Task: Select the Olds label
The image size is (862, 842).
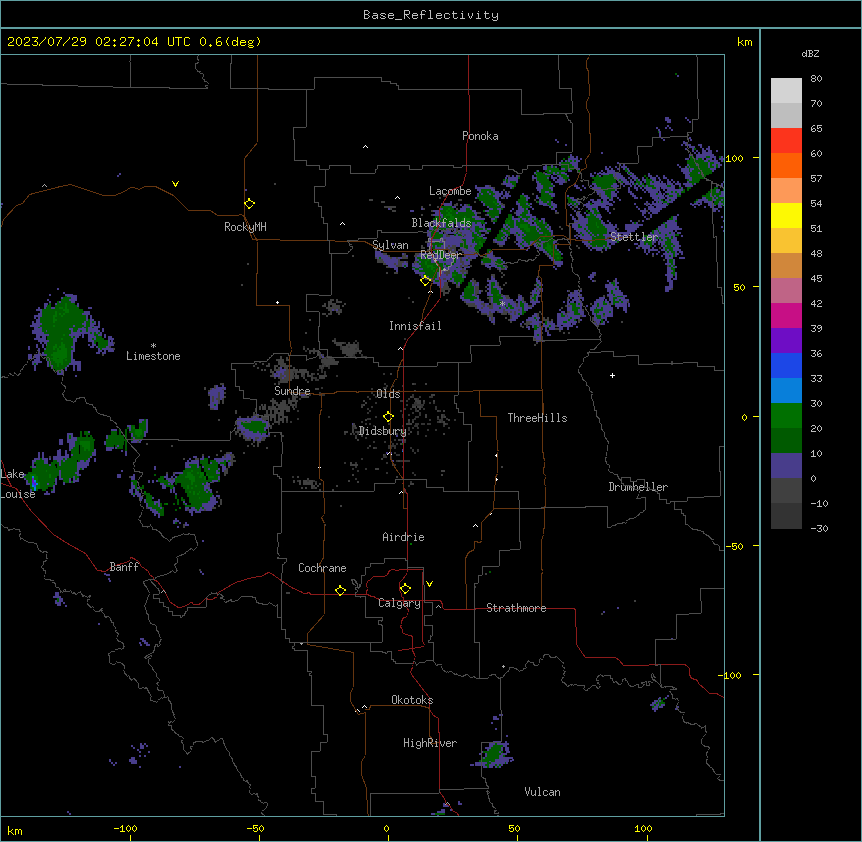Action: pos(388,394)
